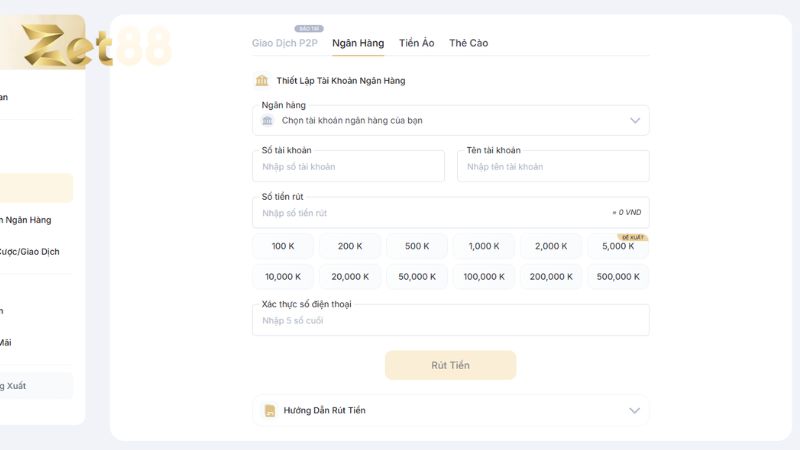Choose the 100 K amount preset

(x=283, y=246)
